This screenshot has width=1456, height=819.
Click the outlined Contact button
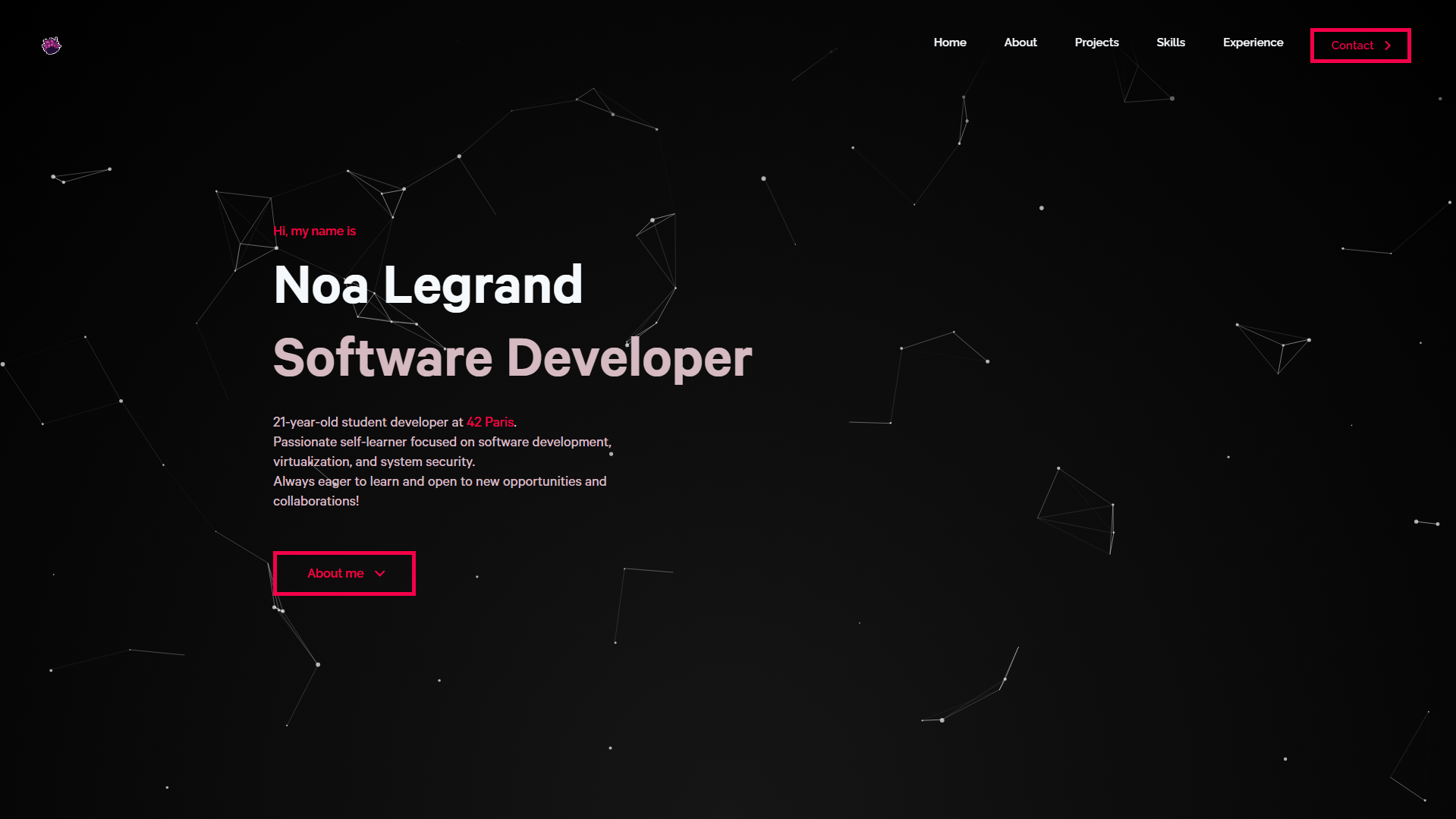click(1360, 46)
